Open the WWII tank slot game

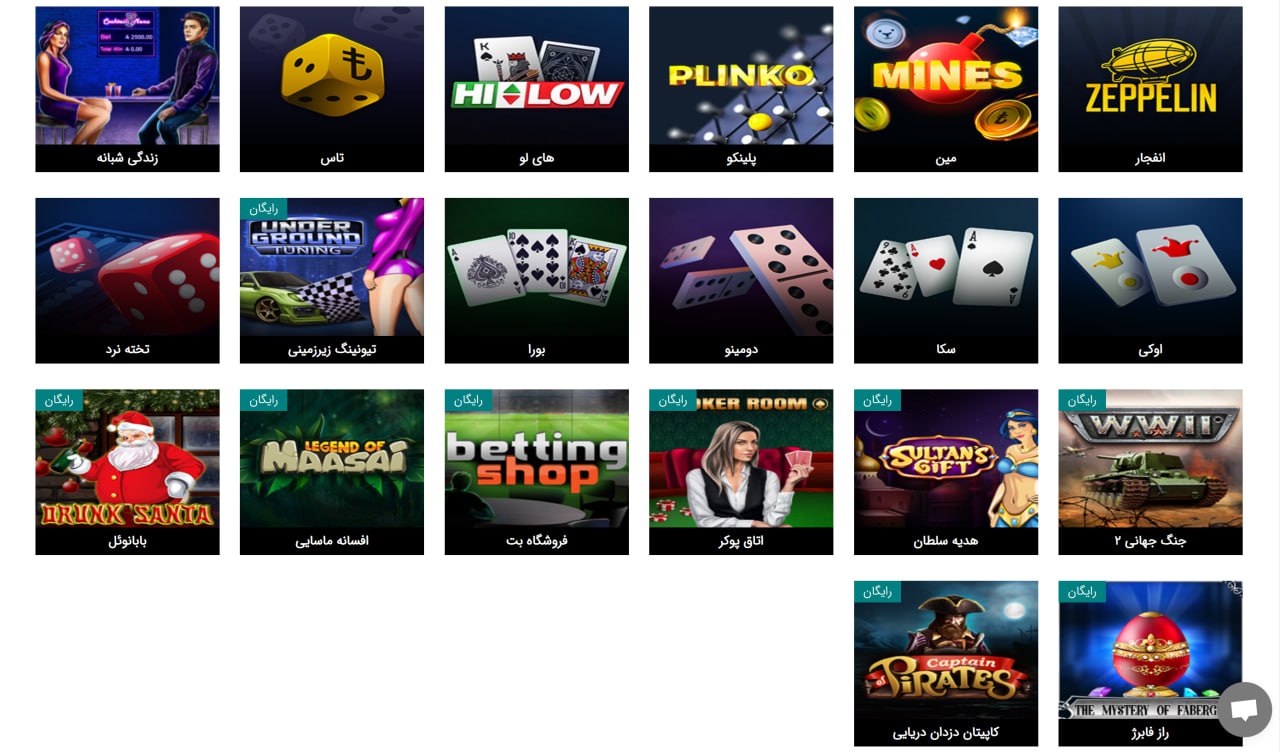[x=1150, y=472]
